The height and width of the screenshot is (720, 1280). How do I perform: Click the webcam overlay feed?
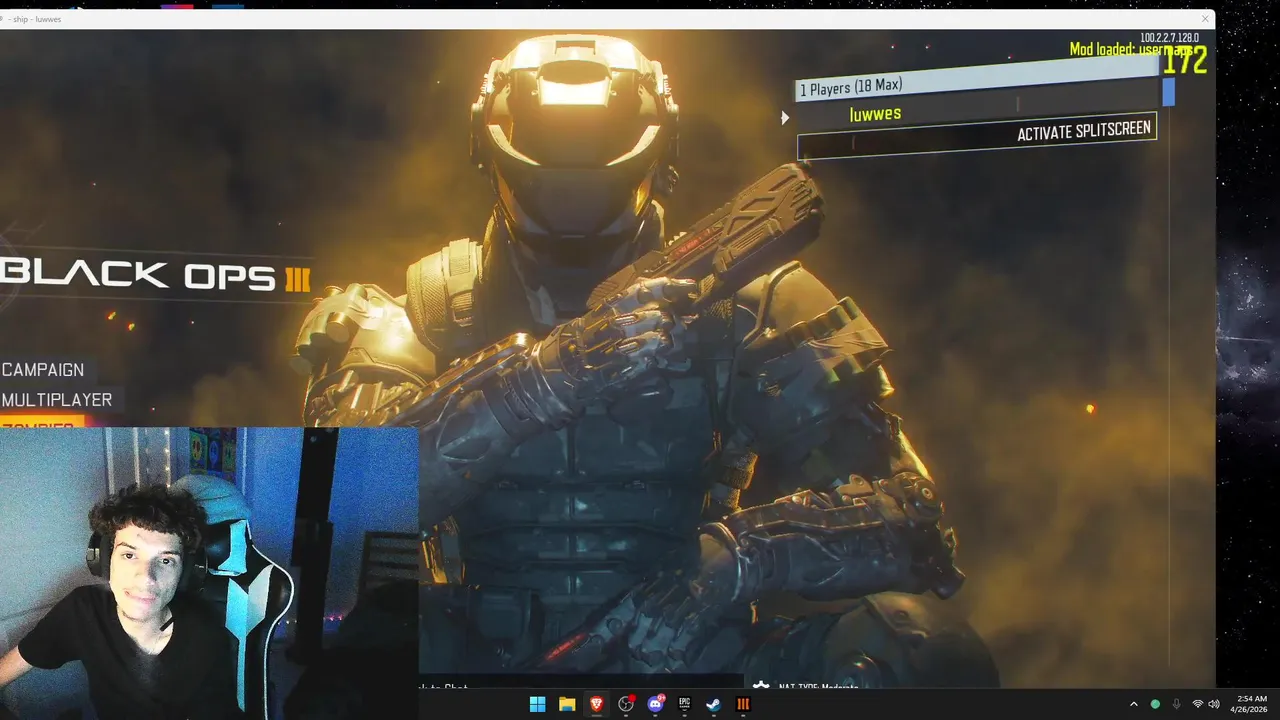click(x=209, y=574)
